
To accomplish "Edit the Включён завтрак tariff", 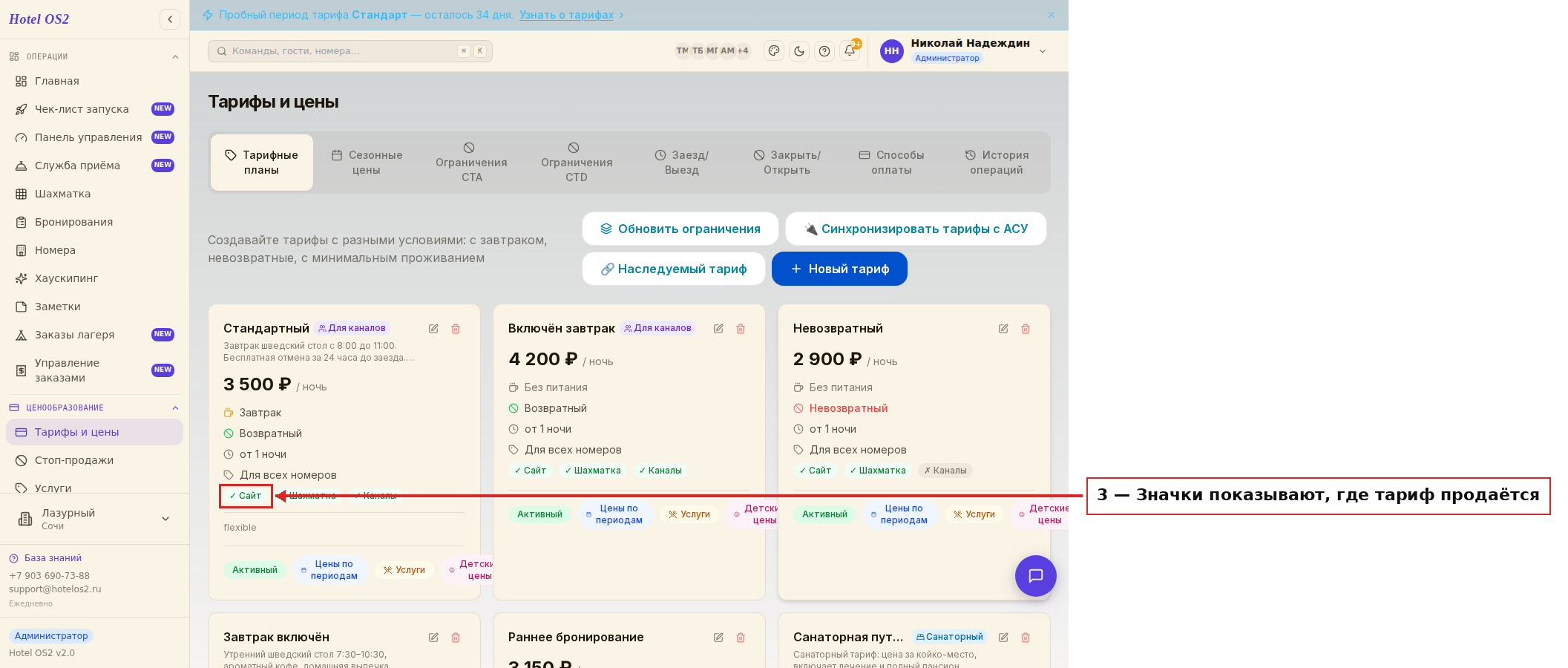I will click(x=718, y=329).
